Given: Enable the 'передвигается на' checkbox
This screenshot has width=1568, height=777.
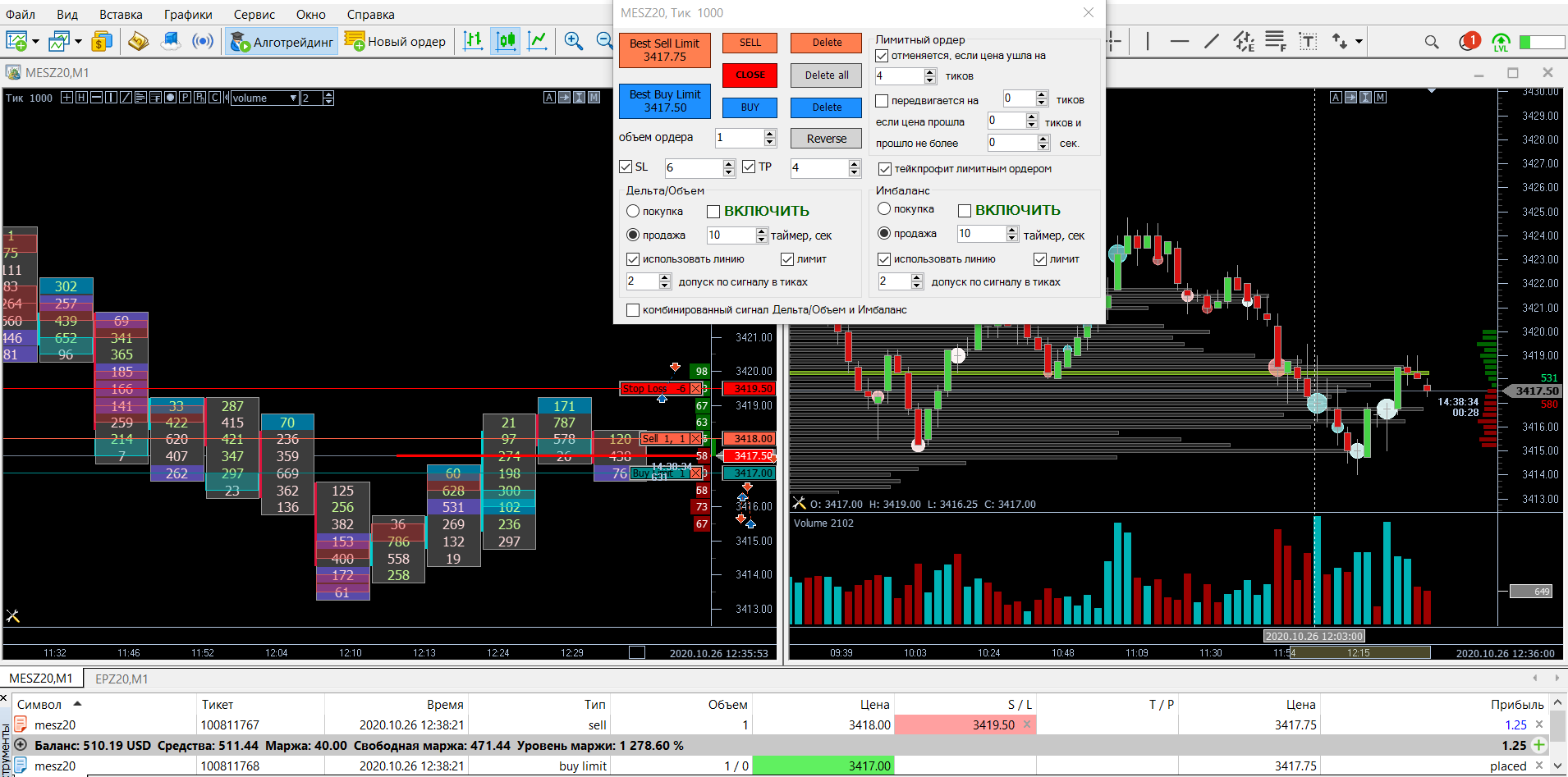Looking at the screenshot, I should (883, 101).
